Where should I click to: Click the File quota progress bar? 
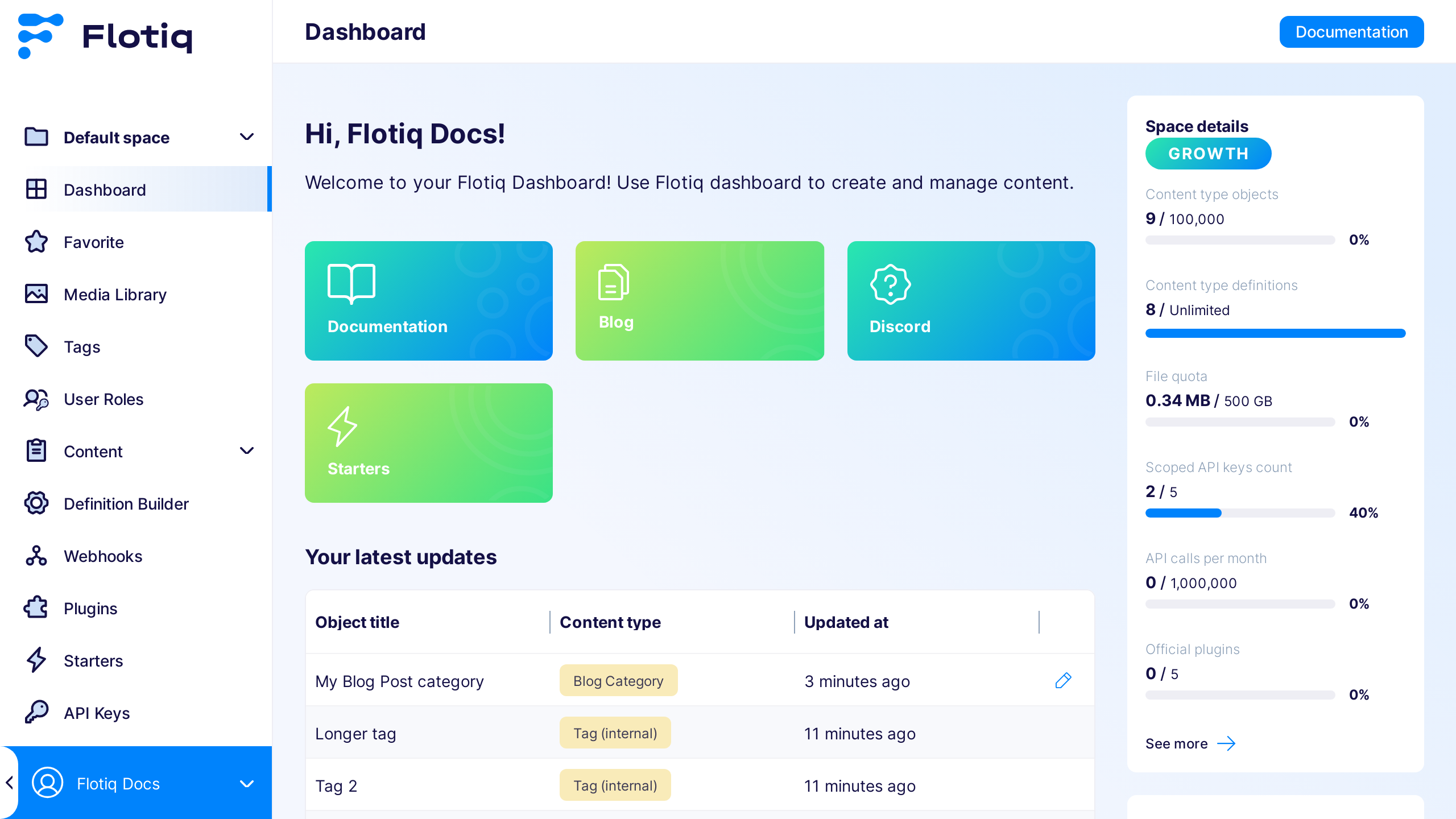coord(1240,422)
